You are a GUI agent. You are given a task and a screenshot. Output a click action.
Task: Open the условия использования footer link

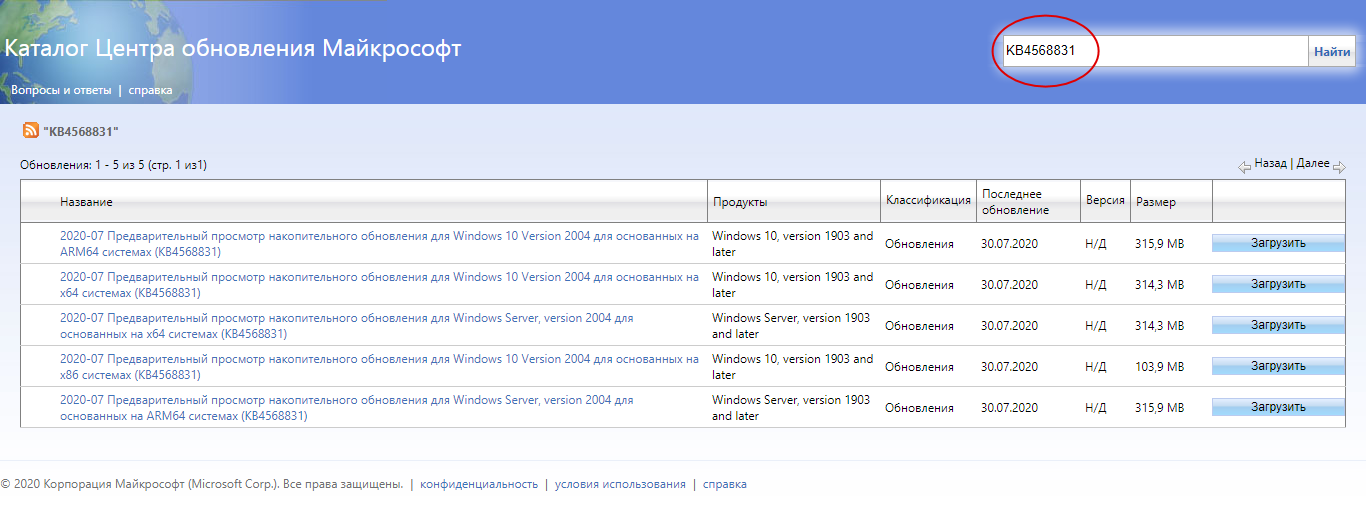(620, 484)
